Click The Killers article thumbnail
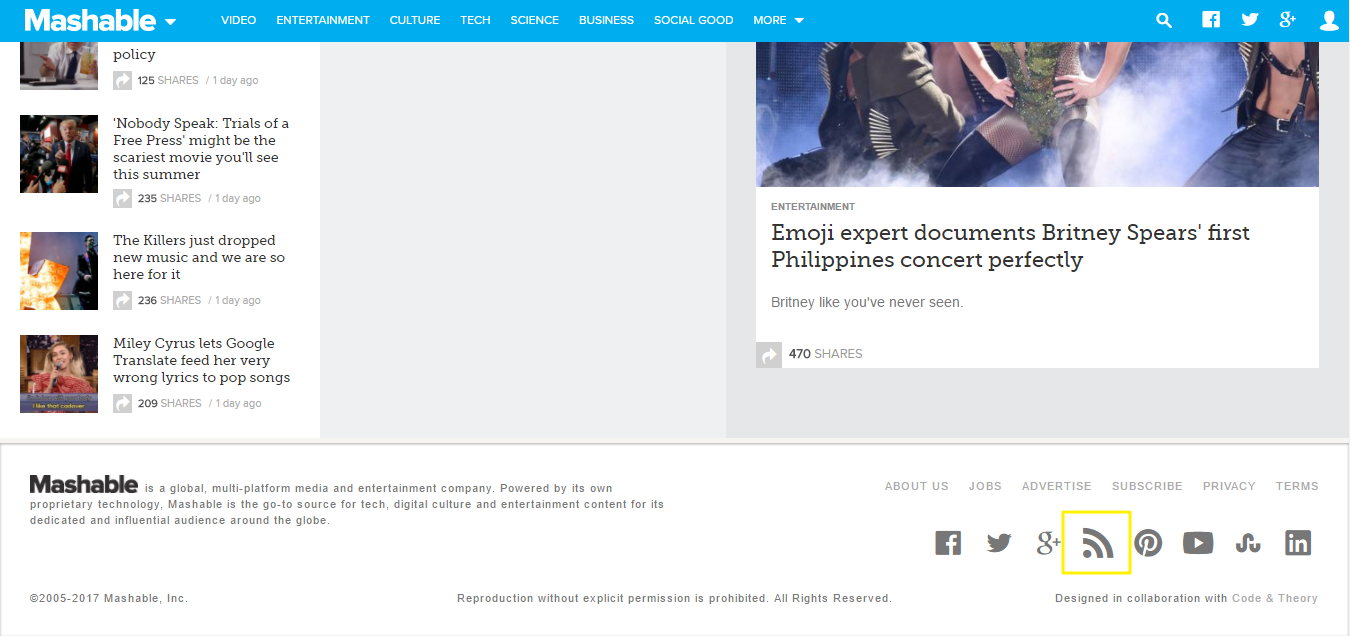The image size is (1350, 636). pyautogui.click(x=59, y=271)
